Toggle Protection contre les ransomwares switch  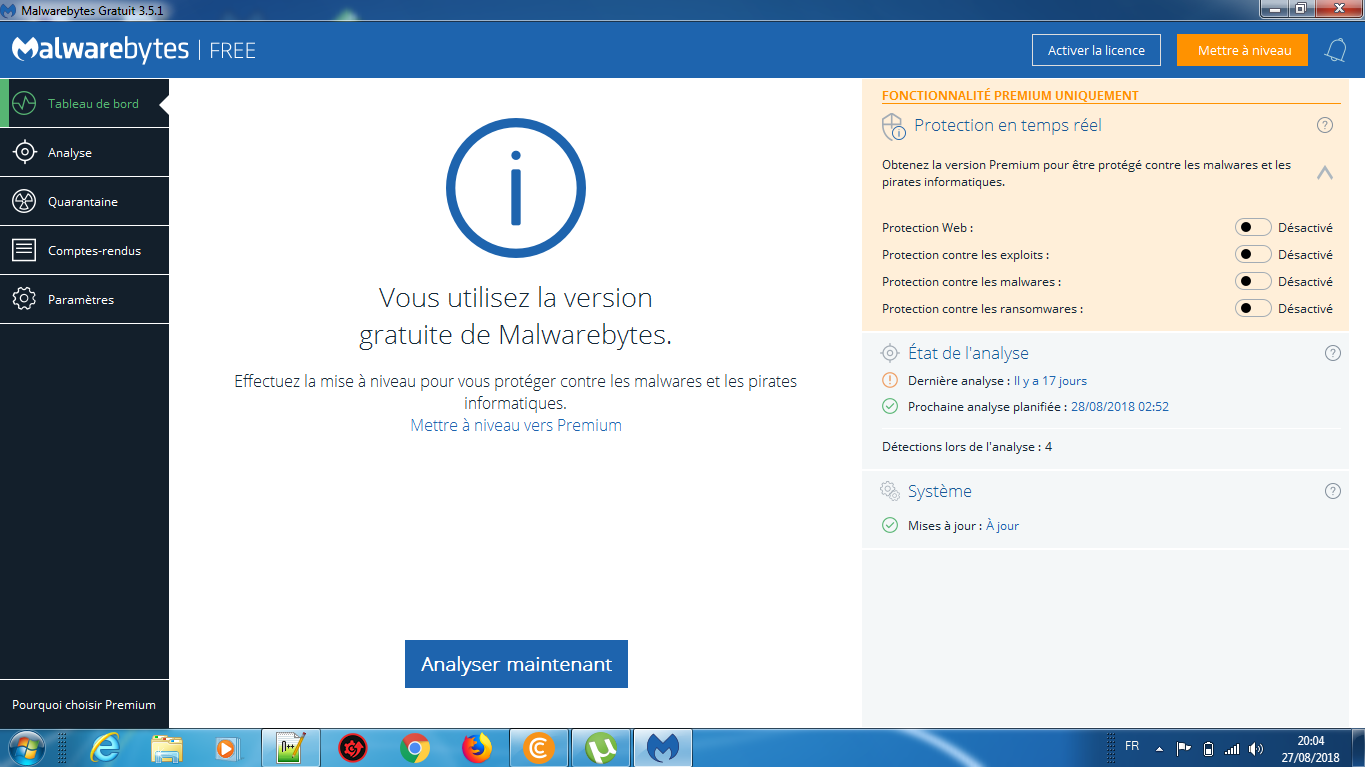1253,308
